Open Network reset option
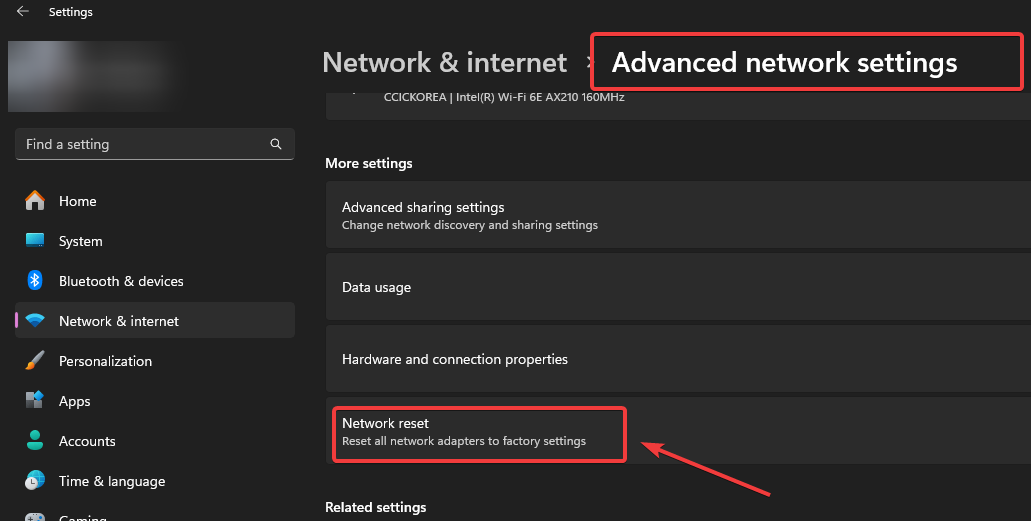The width and height of the screenshot is (1031, 521). click(x=679, y=431)
